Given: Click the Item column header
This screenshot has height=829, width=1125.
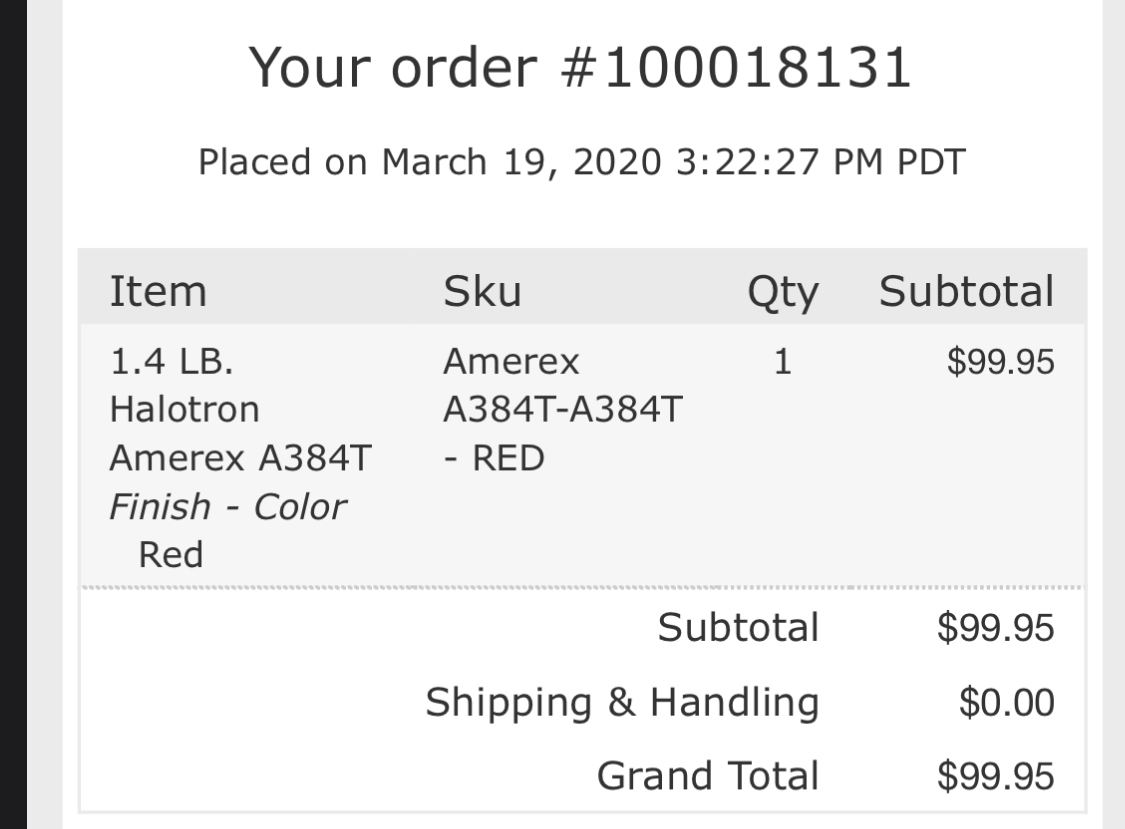Looking at the screenshot, I should pyautogui.click(x=158, y=291).
